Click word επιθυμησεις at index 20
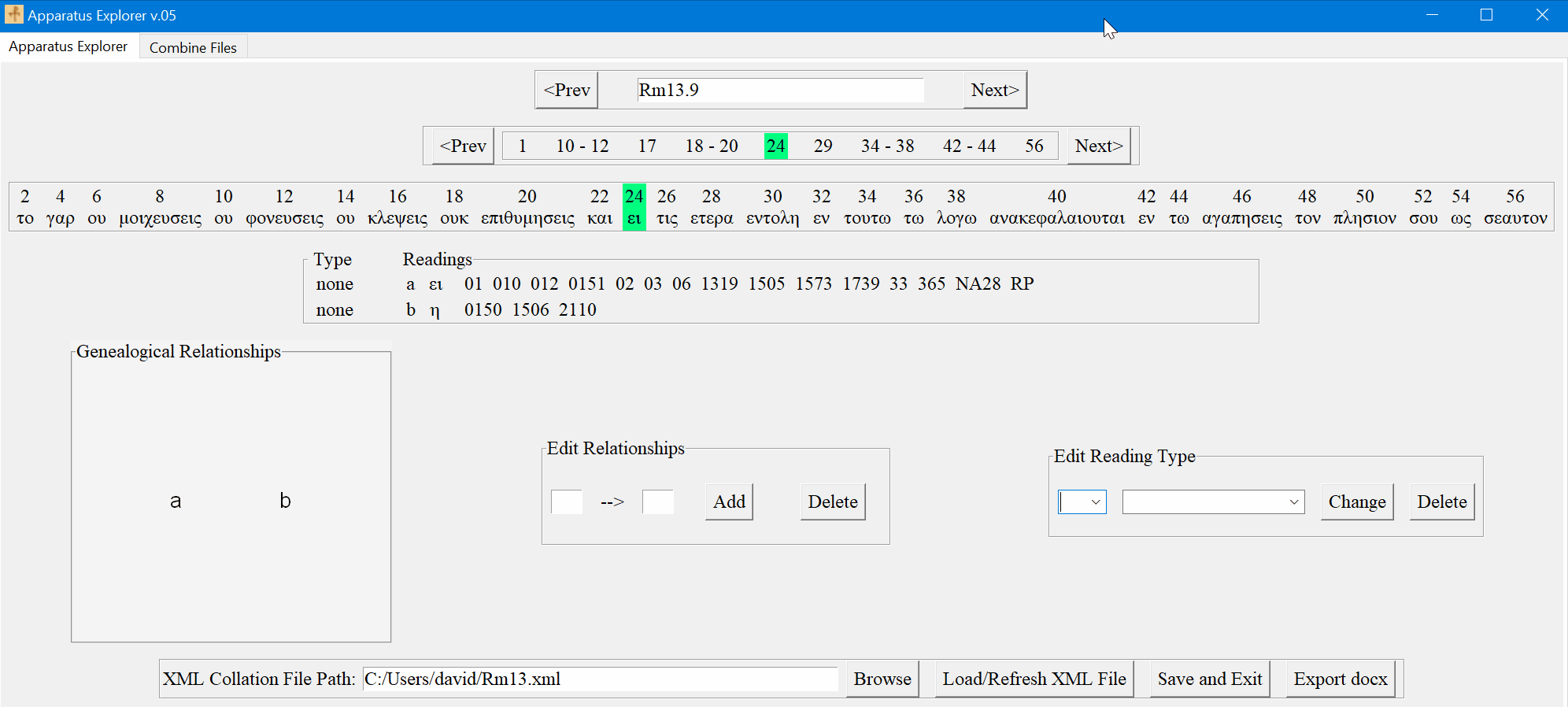Viewport: 1568px width, 707px height. click(x=527, y=218)
